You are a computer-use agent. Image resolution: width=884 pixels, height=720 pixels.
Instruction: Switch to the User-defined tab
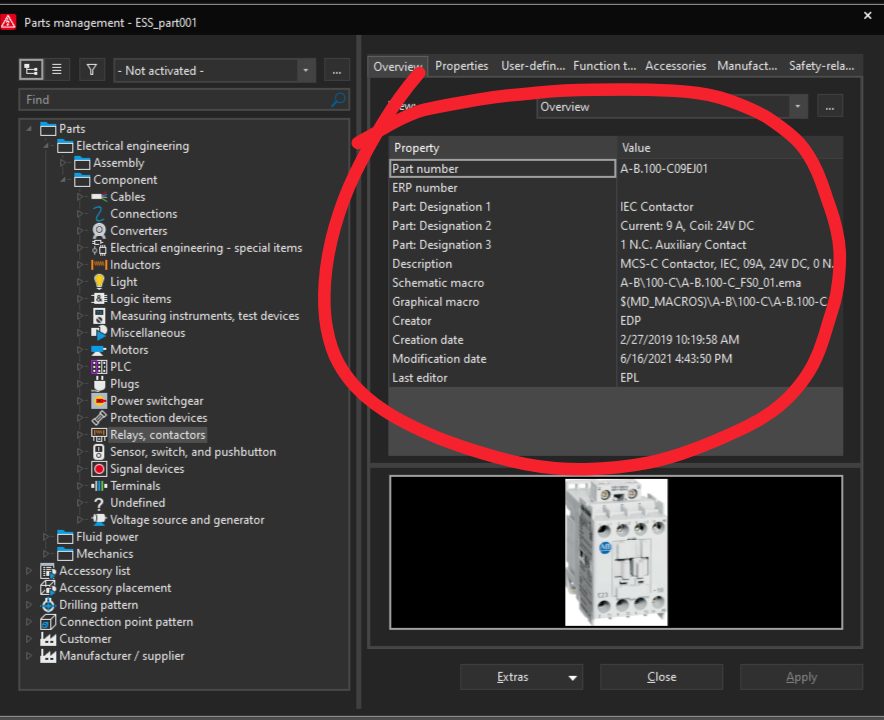click(x=533, y=66)
